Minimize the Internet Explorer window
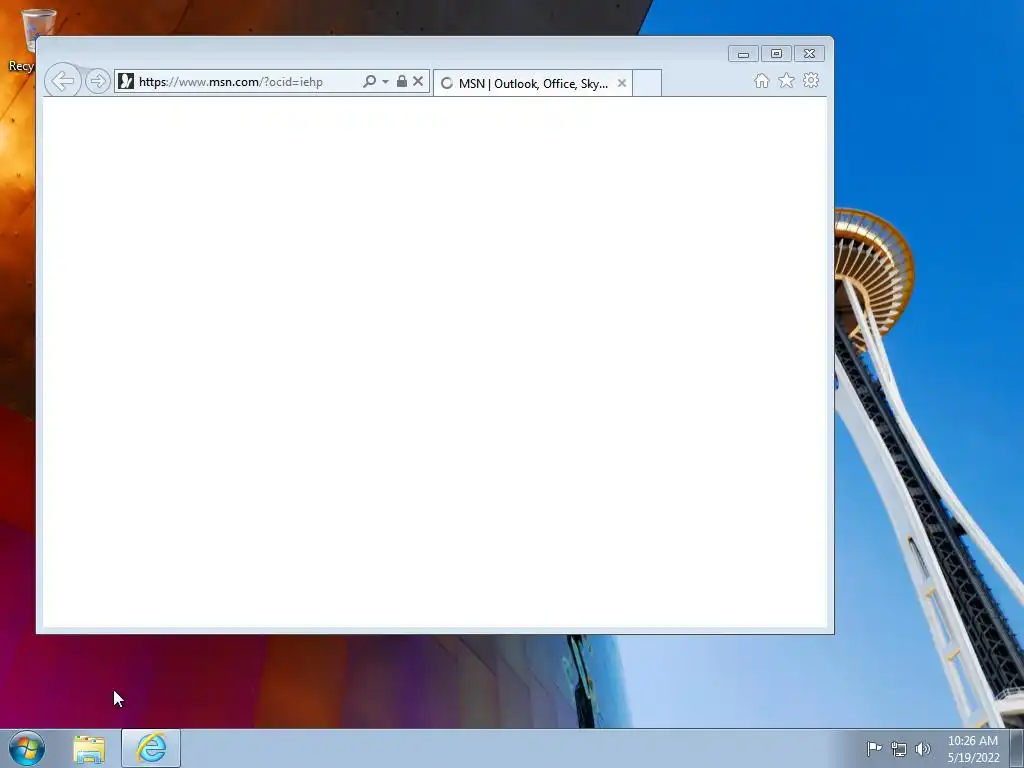Viewport: 1024px width, 768px height. pyautogui.click(x=743, y=54)
